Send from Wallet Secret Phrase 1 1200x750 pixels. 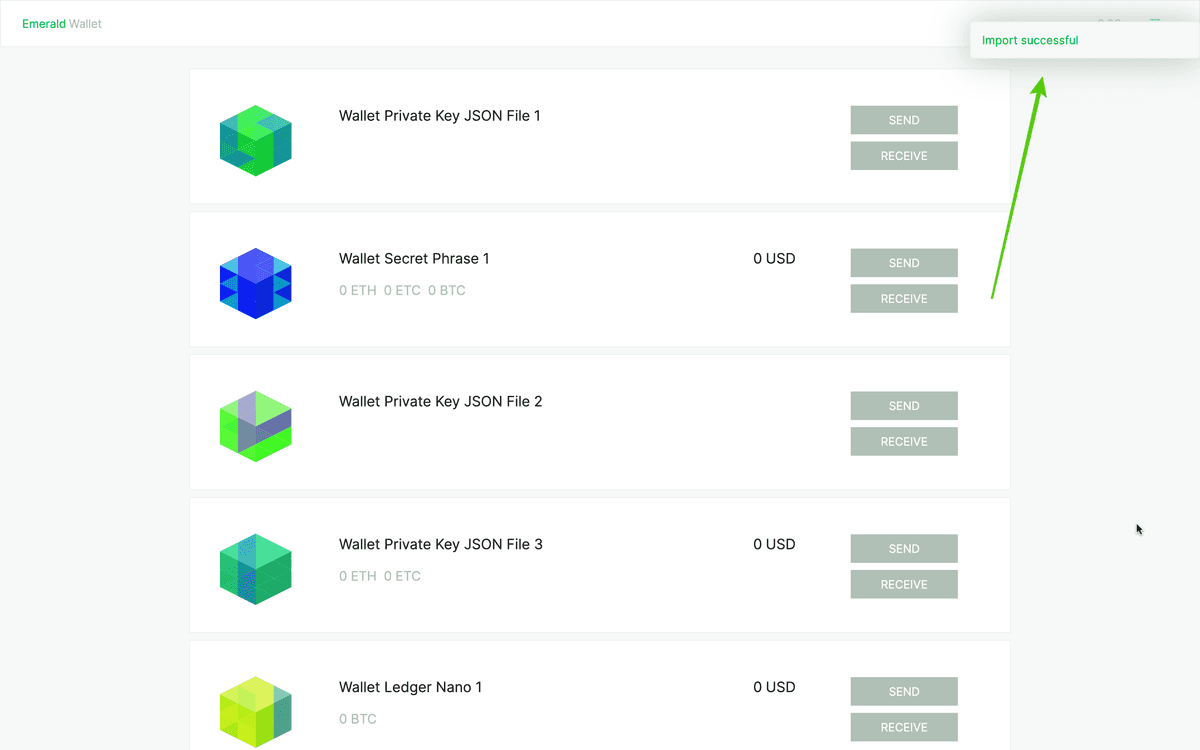pyautogui.click(x=904, y=263)
